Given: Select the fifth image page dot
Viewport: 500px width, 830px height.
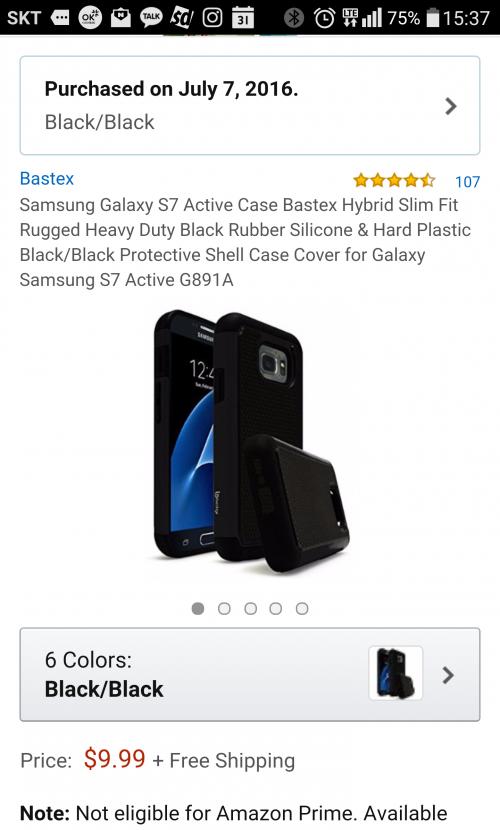Looking at the screenshot, I should point(302,609).
